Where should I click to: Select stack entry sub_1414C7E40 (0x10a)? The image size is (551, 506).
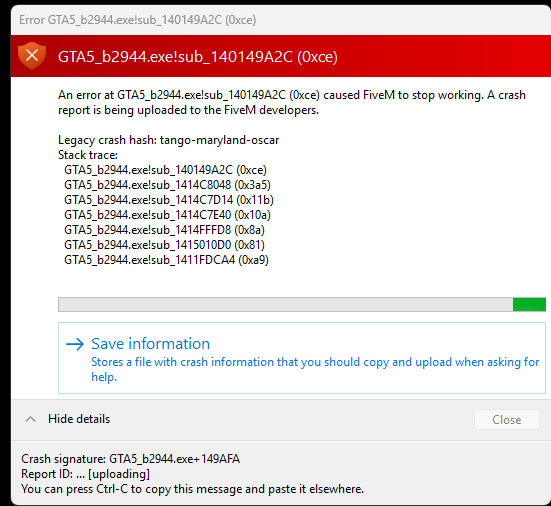click(x=167, y=215)
